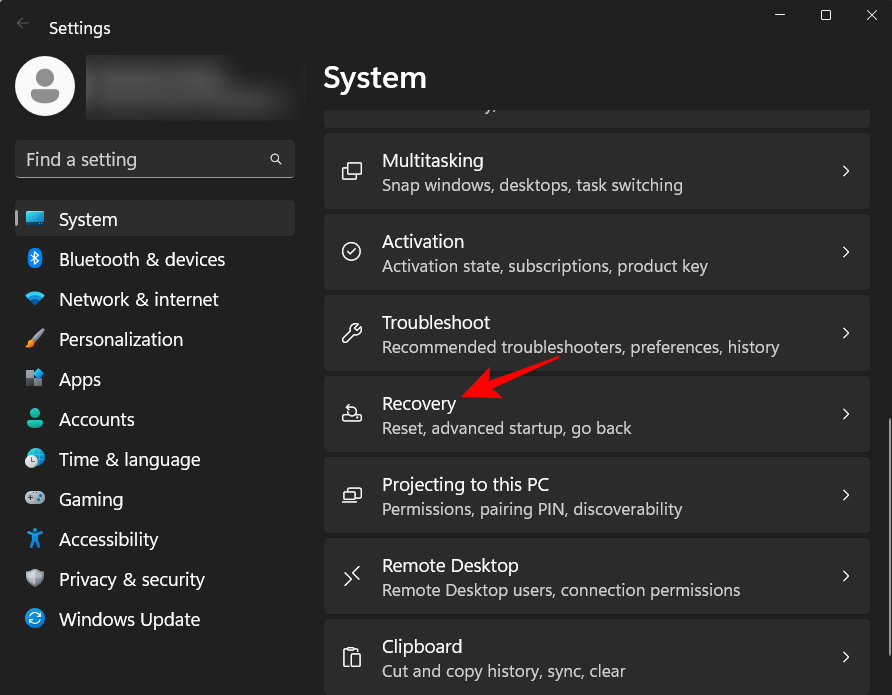
Task: Click the back arrow button
Action: point(22,22)
